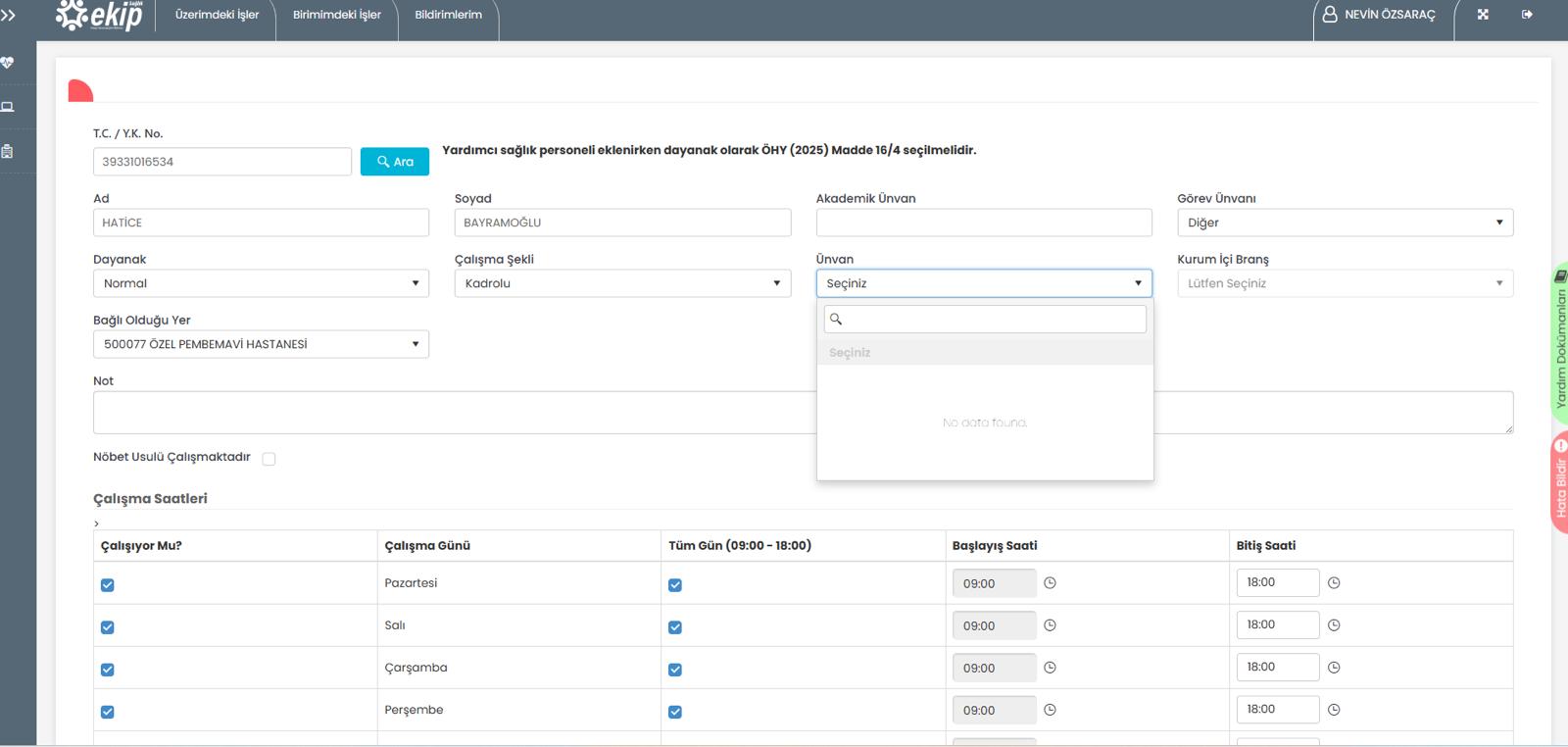Open the heartbeat health sidebar icon
Screen dimensions: 1568x747
point(8,63)
